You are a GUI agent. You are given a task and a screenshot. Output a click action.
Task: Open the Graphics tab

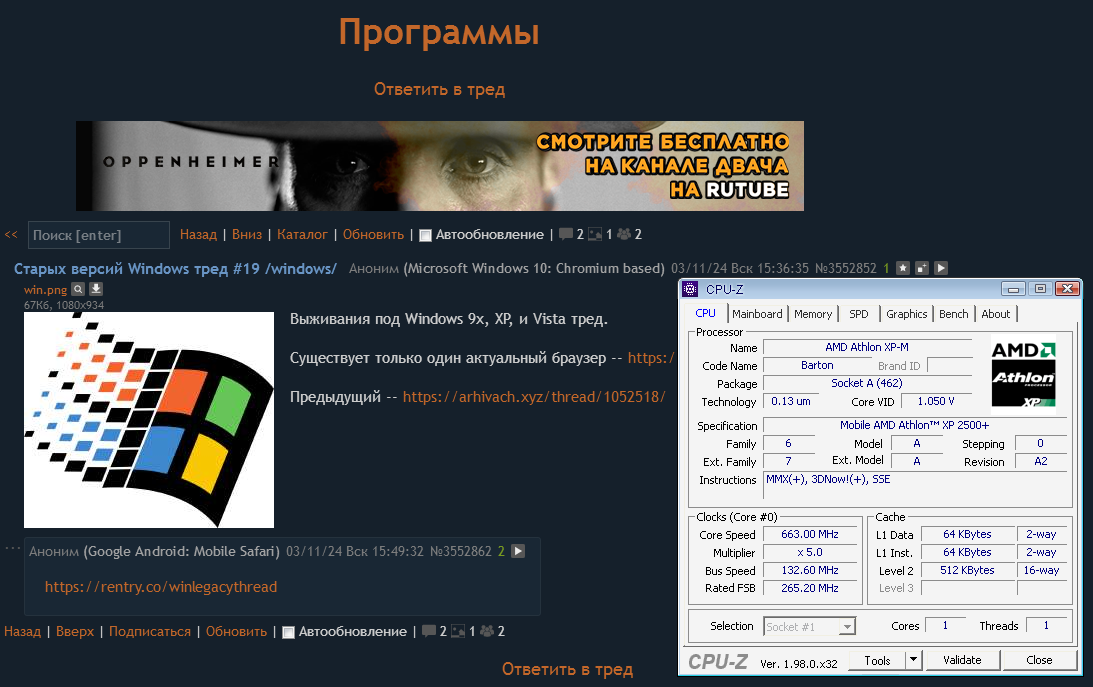tap(907, 314)
